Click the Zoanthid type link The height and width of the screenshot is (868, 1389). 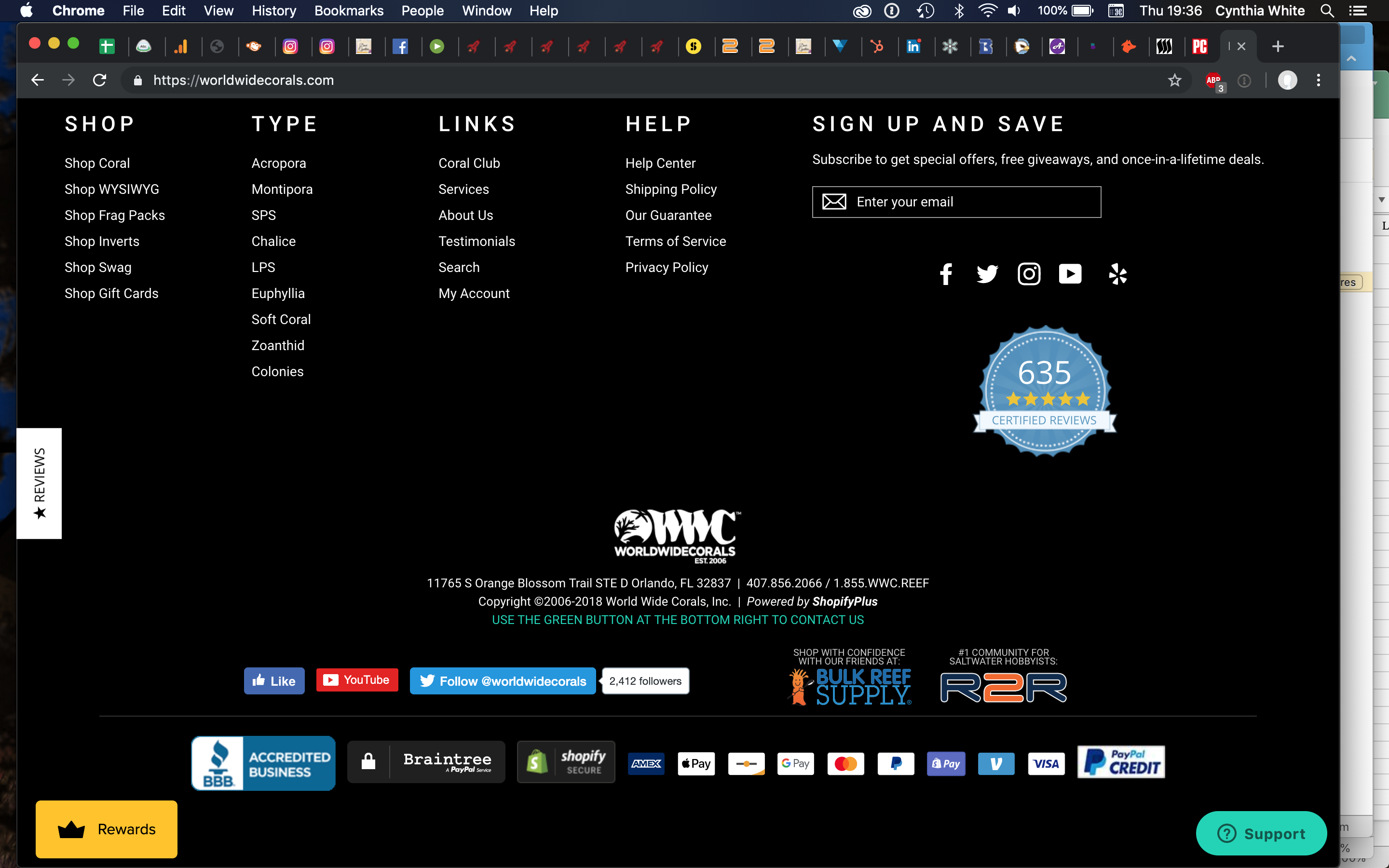pos(278,345)
